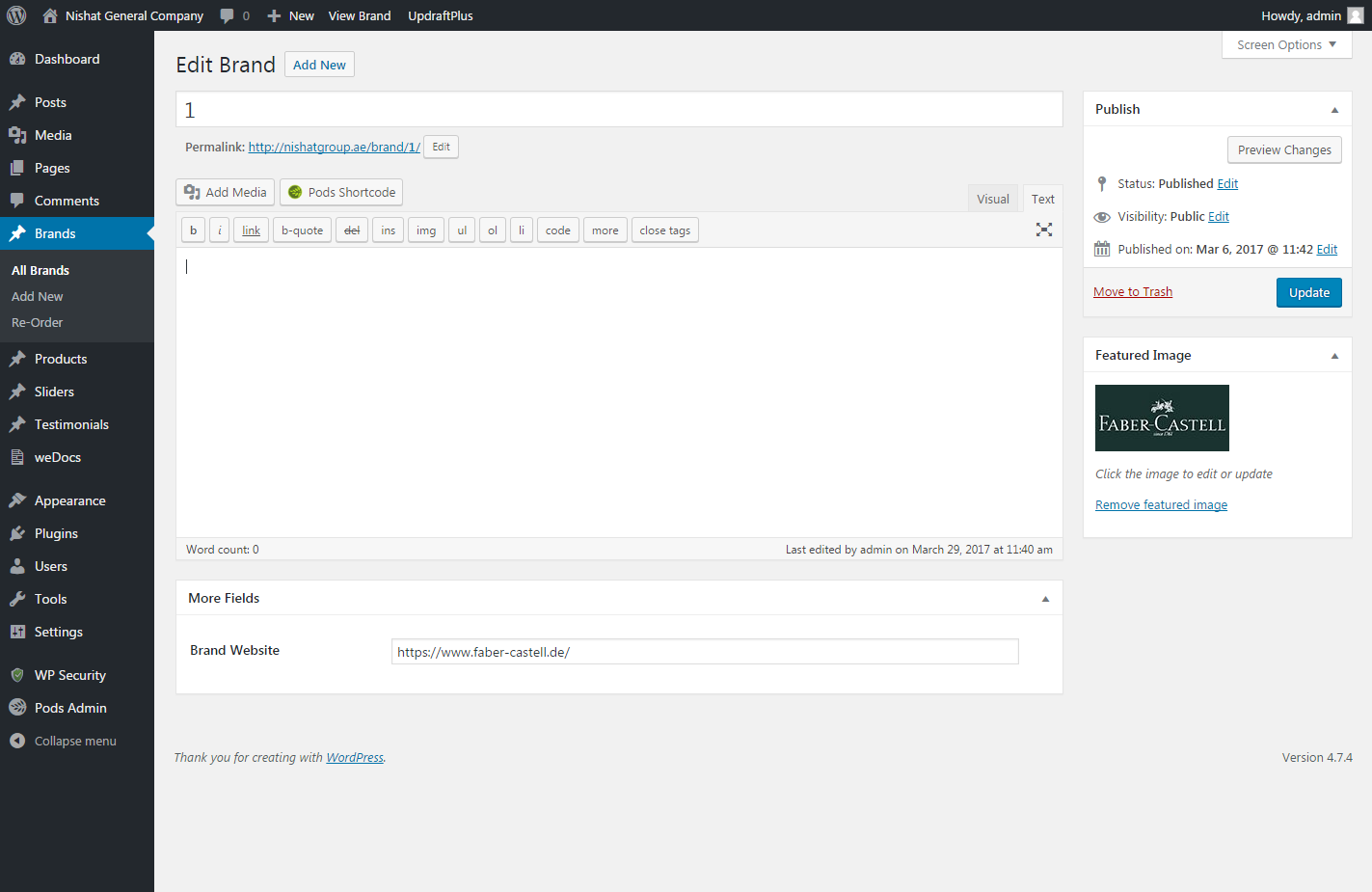1372x892 pixels.
Task: Click the blue Update button
Action: 1308,292
